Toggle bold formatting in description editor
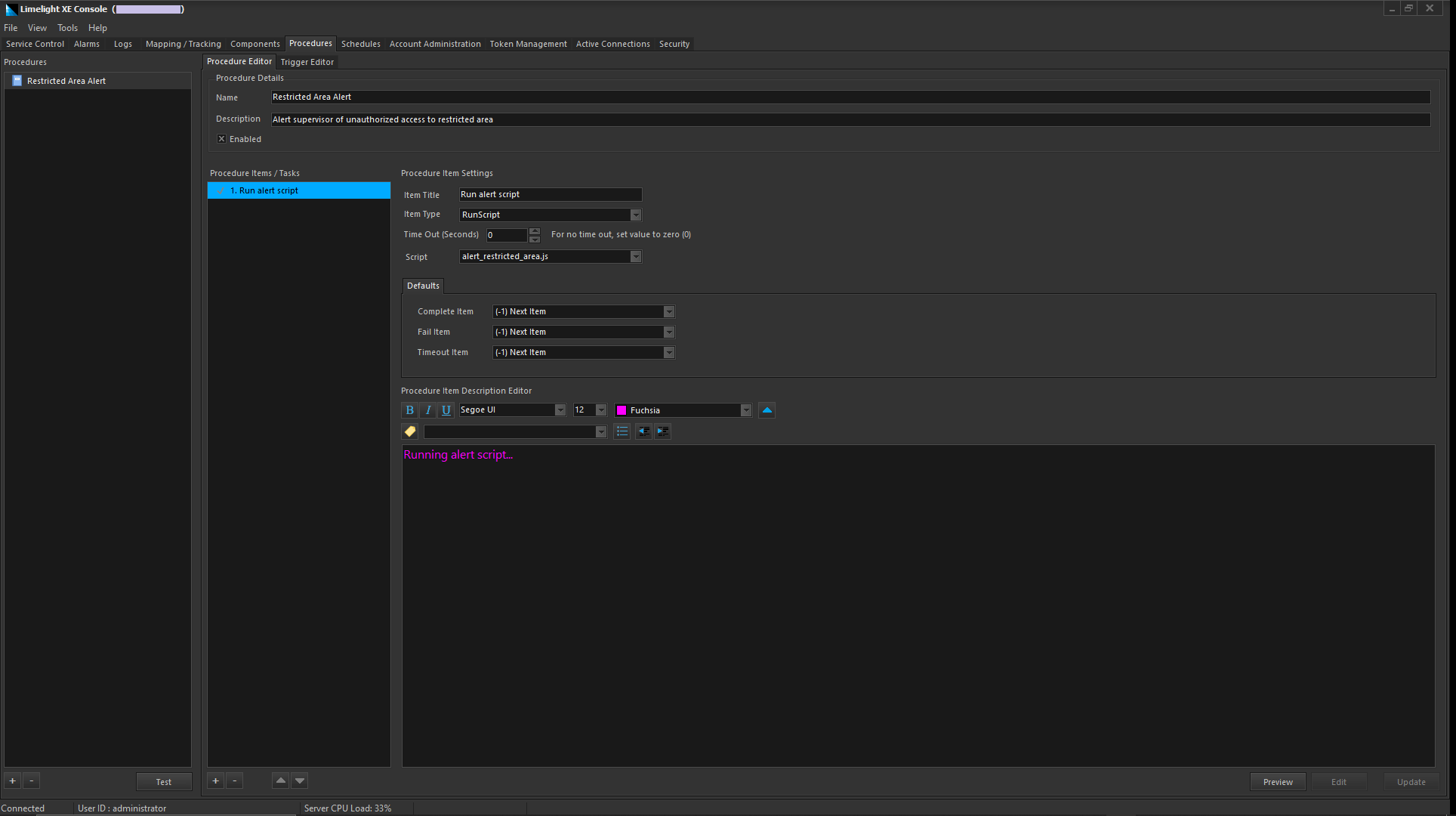This screenshot has width=1456, height=816. [x=409, y=410]
